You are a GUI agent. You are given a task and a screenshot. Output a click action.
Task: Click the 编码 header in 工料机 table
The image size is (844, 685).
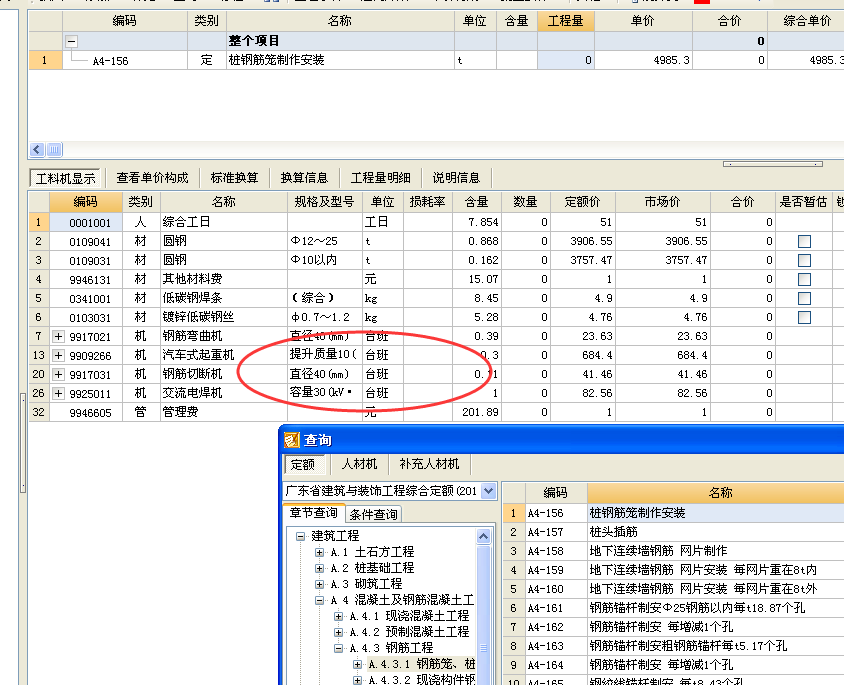pyautogui.click(x=86, y=202)
